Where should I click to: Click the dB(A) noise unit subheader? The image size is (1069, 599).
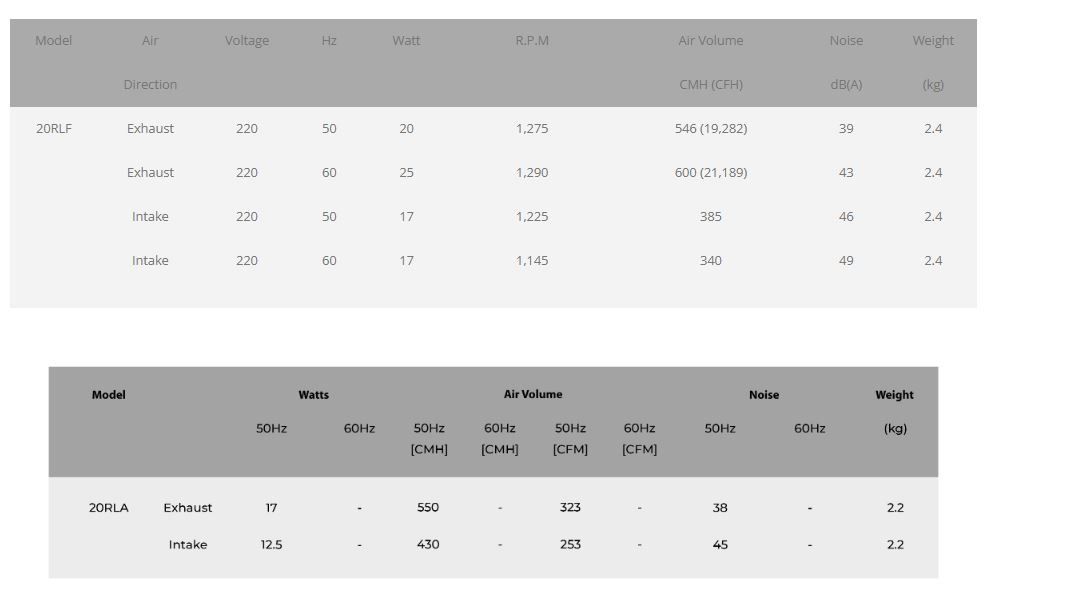tap(846, 85)
